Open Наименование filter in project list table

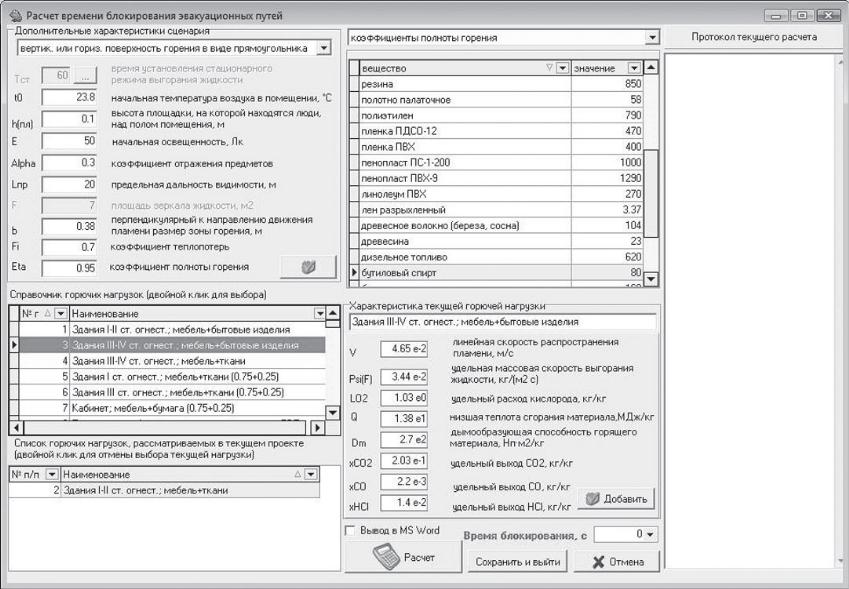point(310,474)
